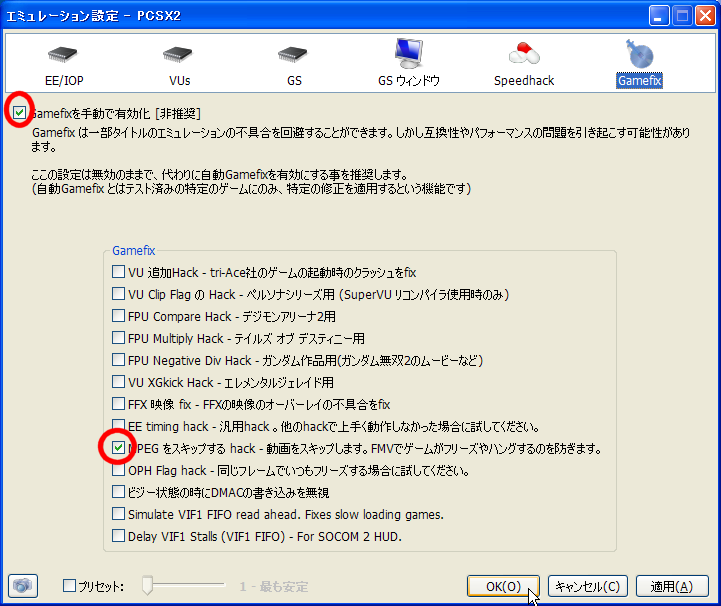Close the エミュレーション設定 window
Image resolution: width=721 pixels, height=606 pixels.
[x=705, y=16]
